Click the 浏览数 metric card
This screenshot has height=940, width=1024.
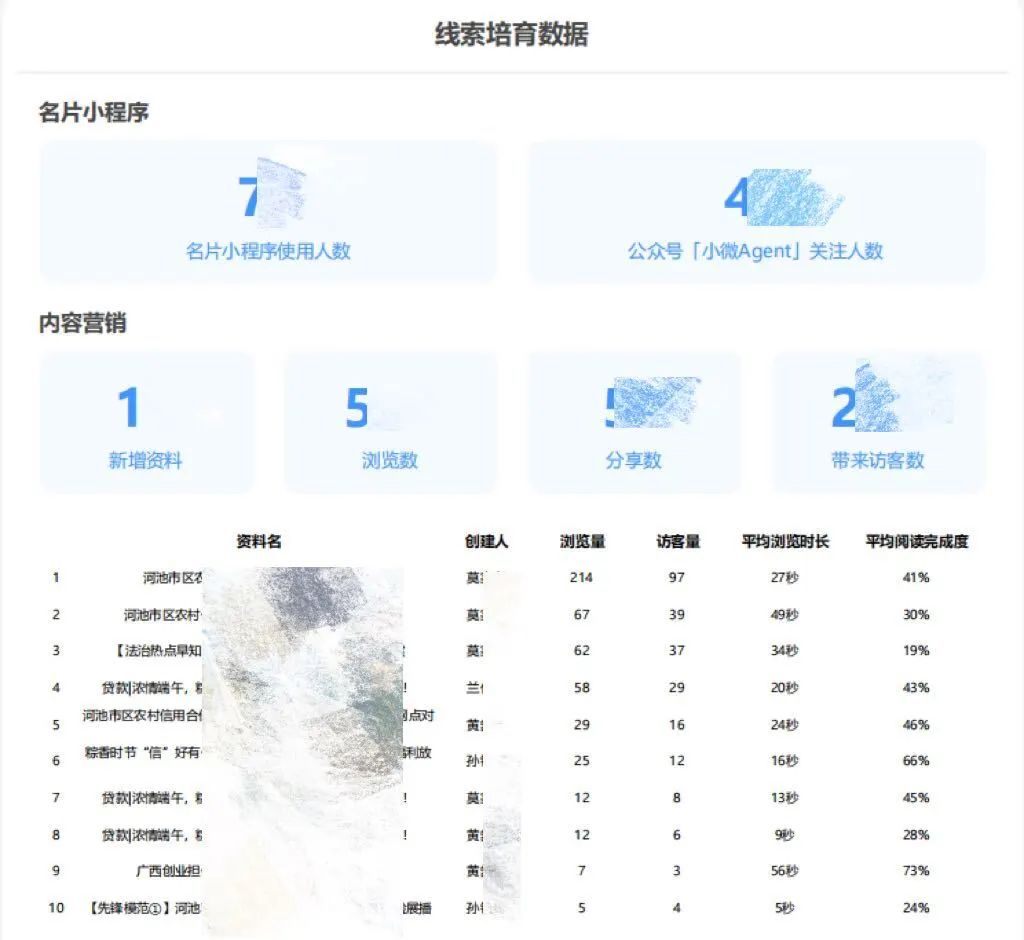[390, 422]
